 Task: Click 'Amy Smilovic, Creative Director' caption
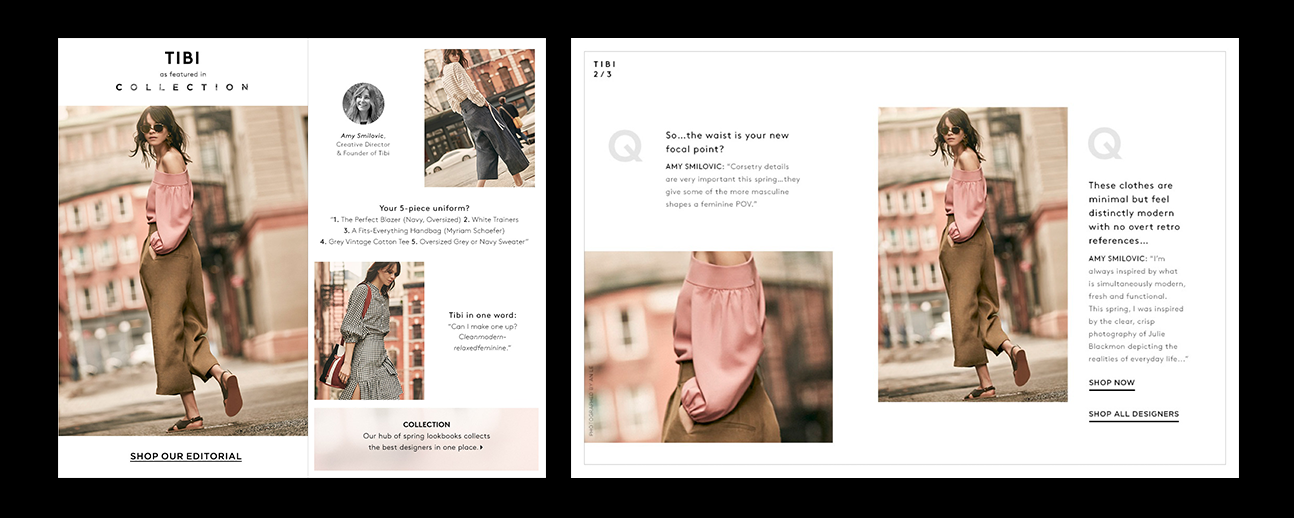coord(363,144)
